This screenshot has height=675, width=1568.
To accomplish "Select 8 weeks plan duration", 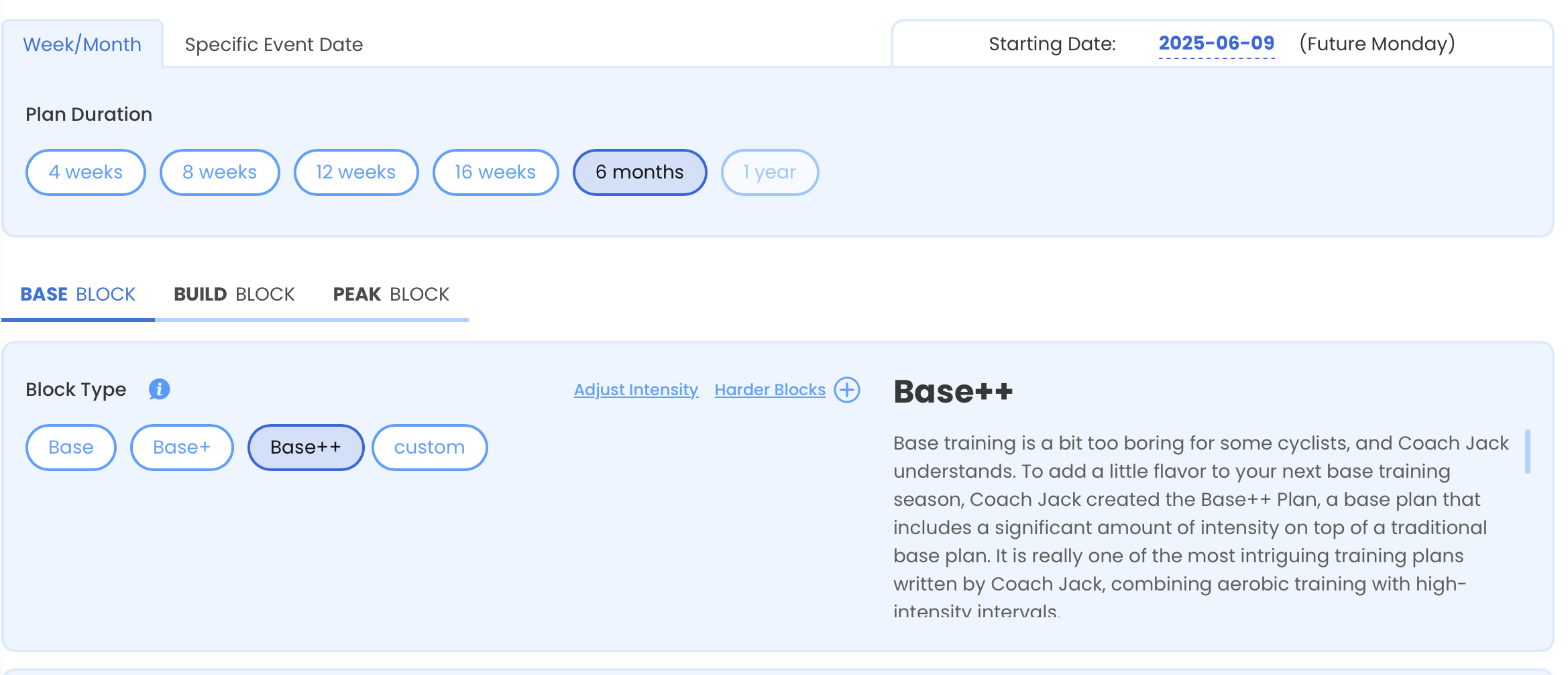I will [x=220, y=172].
